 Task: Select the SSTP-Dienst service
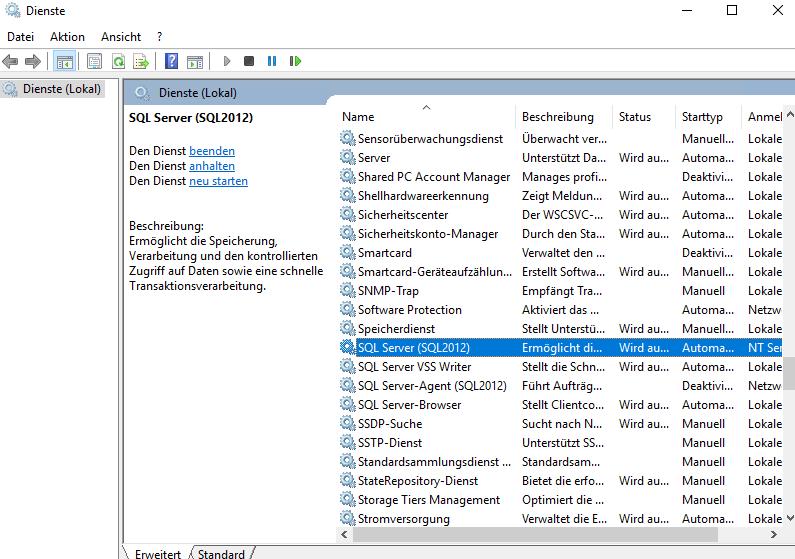560,442
